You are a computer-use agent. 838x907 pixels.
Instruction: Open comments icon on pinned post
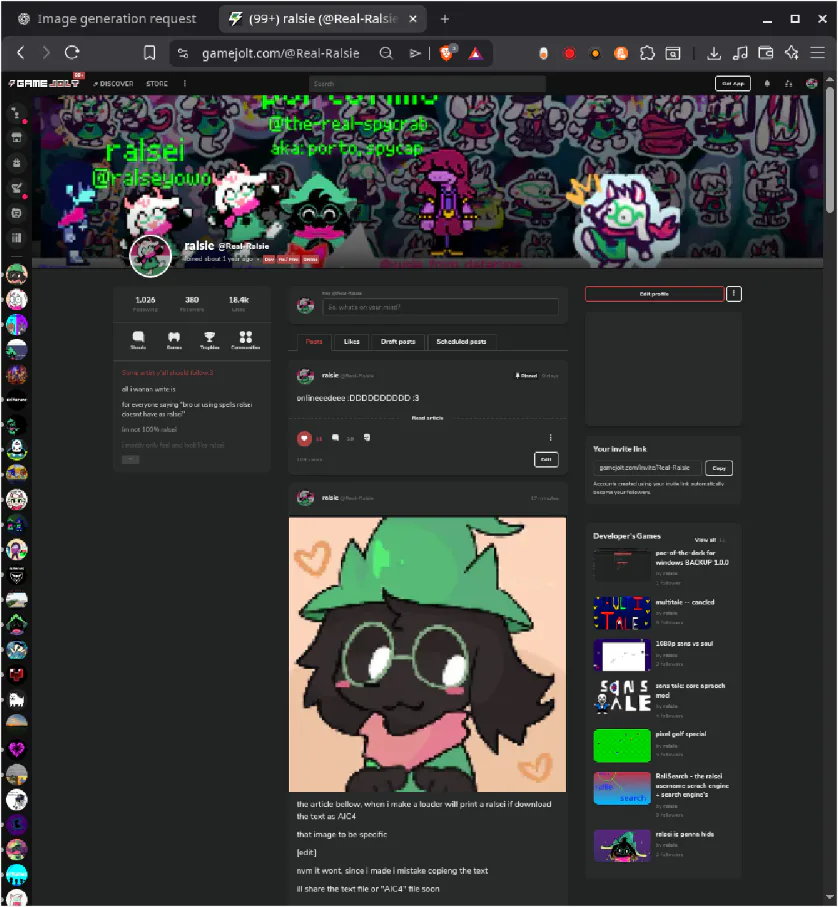click(335, 438)
